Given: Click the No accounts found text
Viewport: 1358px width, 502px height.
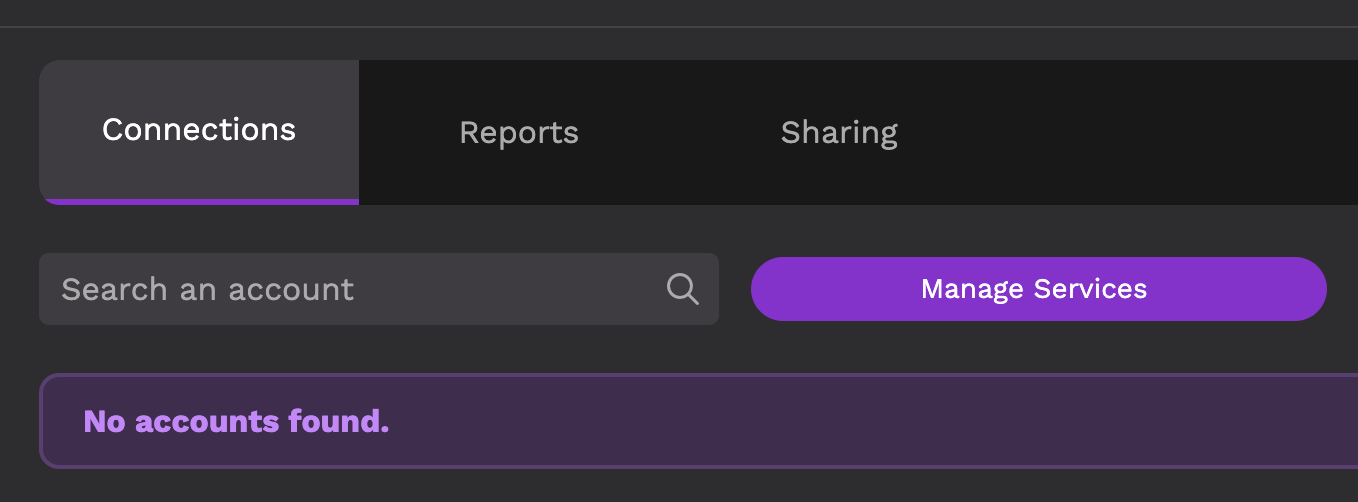Looking at the screenshot, I should coord(236,421).
